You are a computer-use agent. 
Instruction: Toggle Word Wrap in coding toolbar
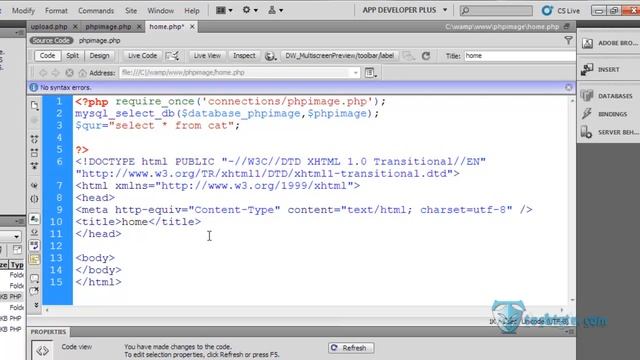tap(35, 245)
